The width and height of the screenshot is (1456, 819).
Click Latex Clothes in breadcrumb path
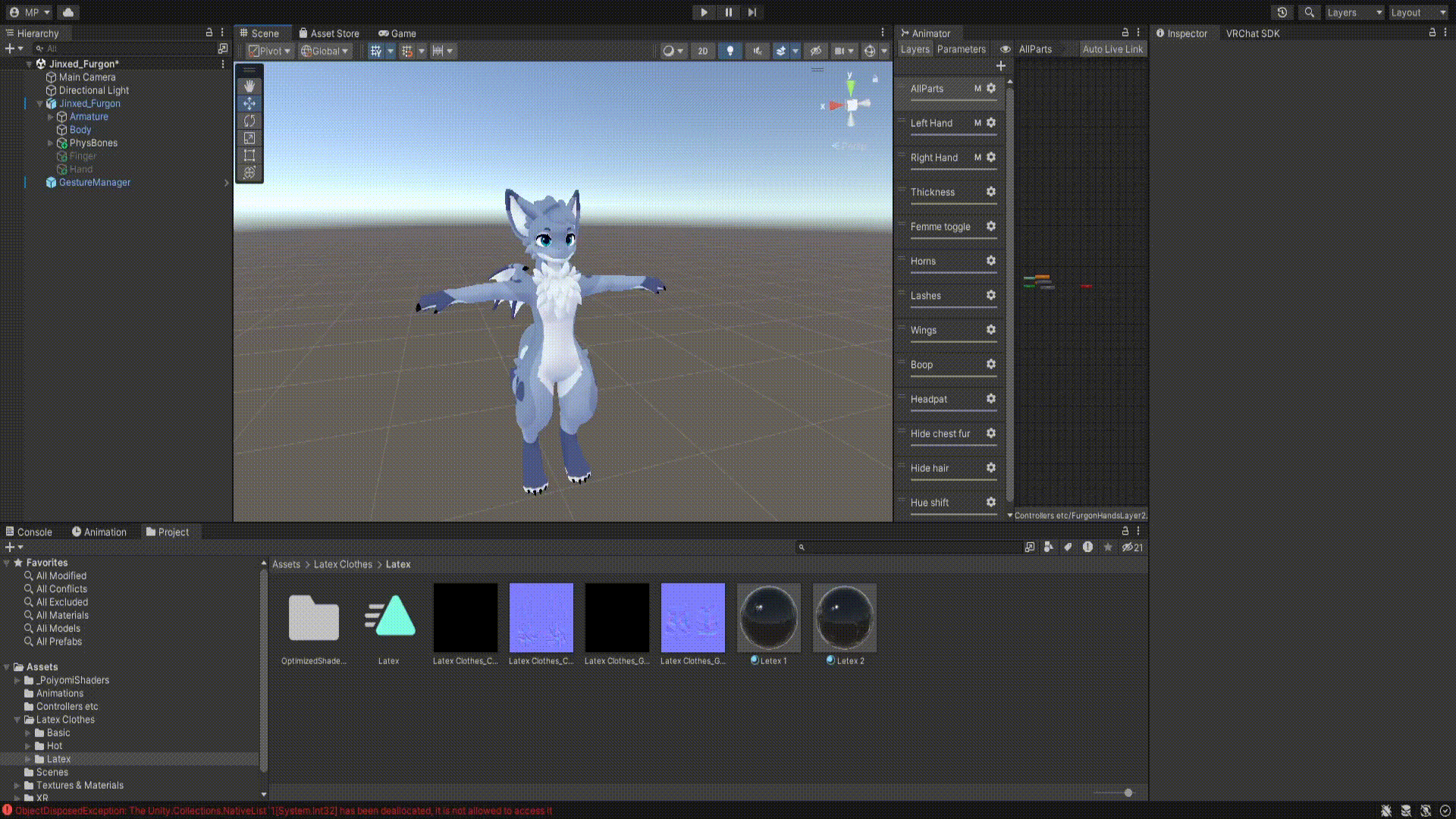(x=343, y=564)
